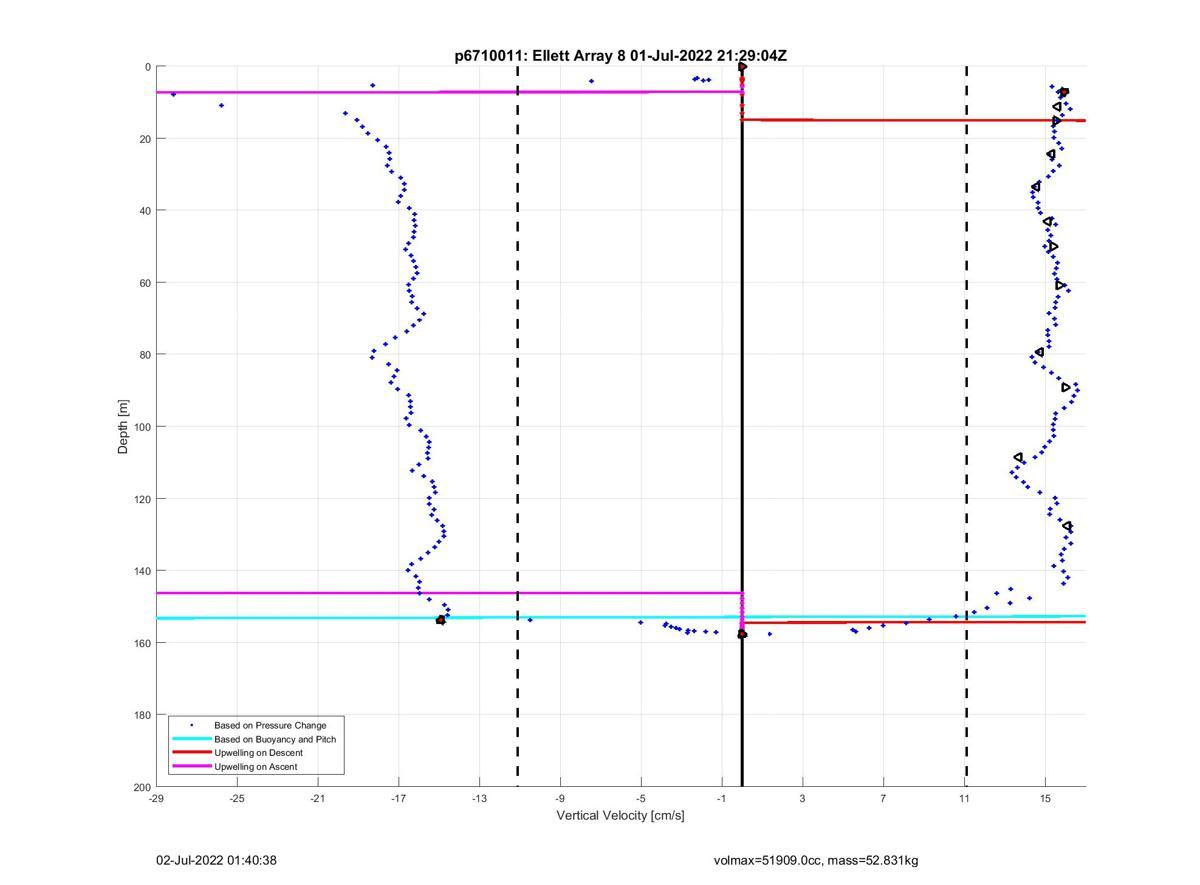
Task: Click the x-axis tick label '3'
Action: pos(802,798)
